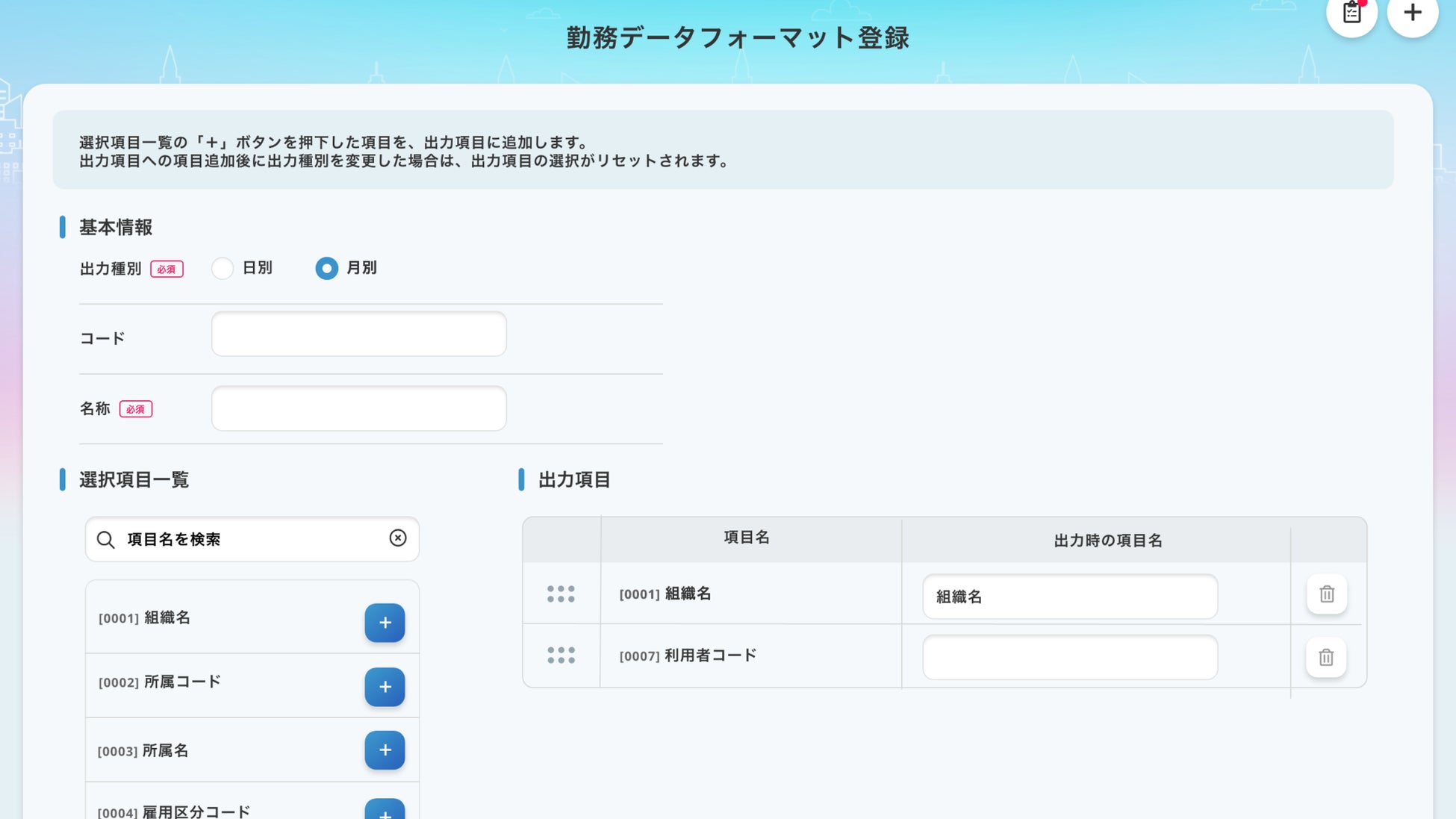Screen dimensions: 1456x819
Task: Clear the item search with the X icon
Action: point(398,538)
